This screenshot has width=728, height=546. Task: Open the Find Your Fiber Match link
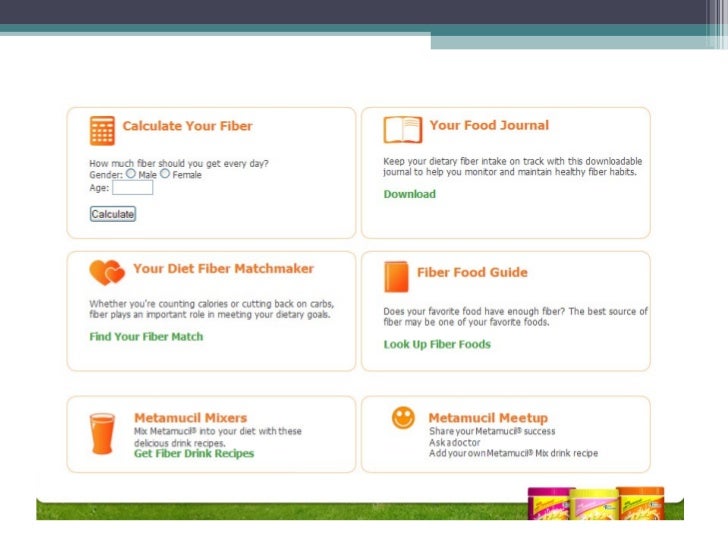(146, 337)
